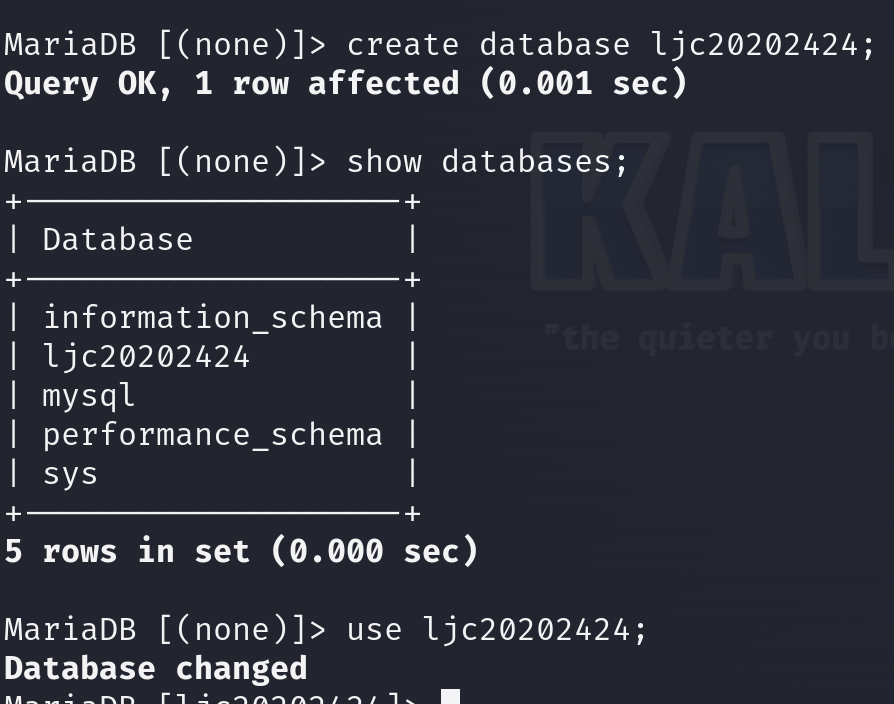The image size is (894, 704).
Task: Click the 'Database changed' message
Action: point(156,668)
